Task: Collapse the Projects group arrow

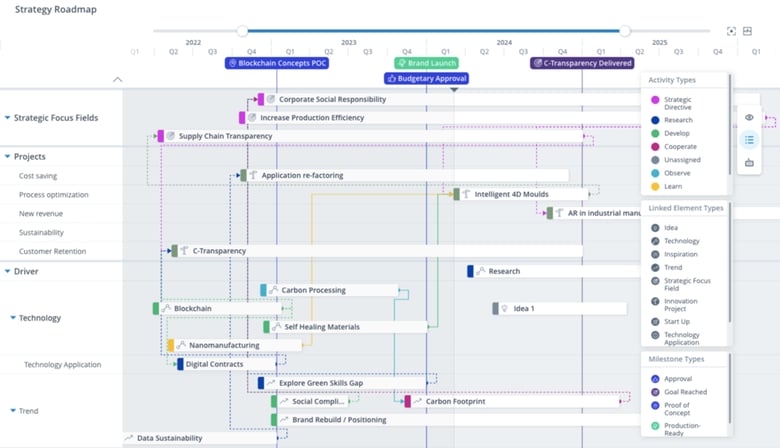Action: click(7, 157)
